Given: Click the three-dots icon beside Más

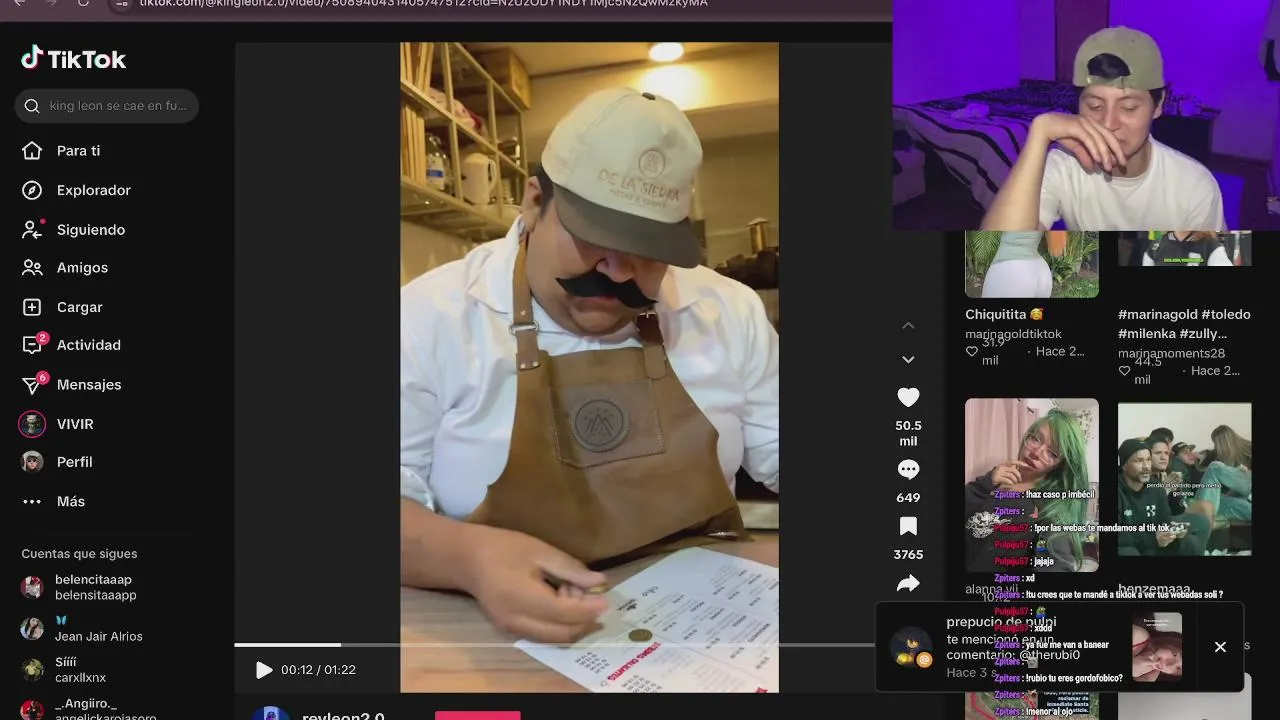Looking at the screenshot, I should tap(32, 501).
